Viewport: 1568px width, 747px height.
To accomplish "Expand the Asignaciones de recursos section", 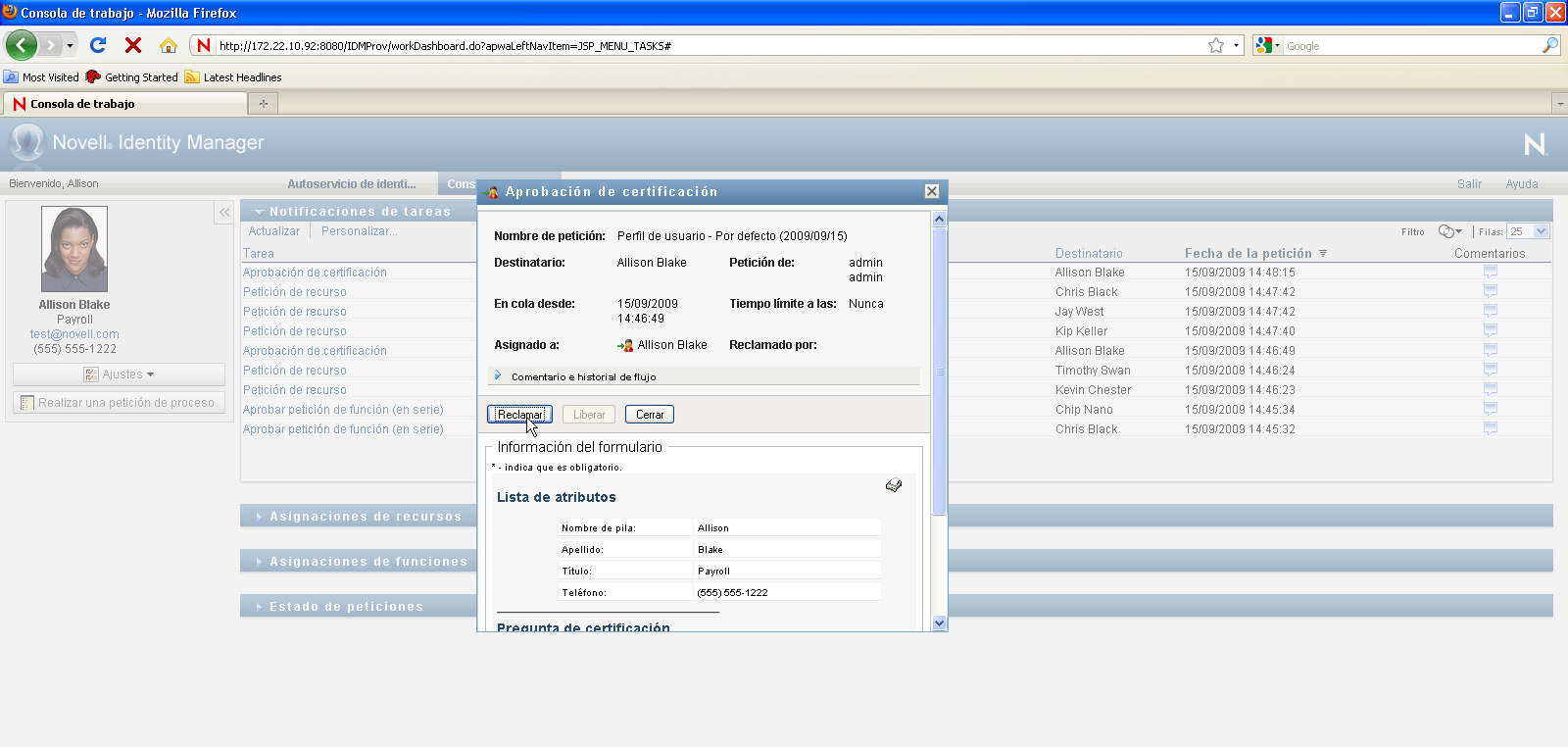I will point(259,517).
